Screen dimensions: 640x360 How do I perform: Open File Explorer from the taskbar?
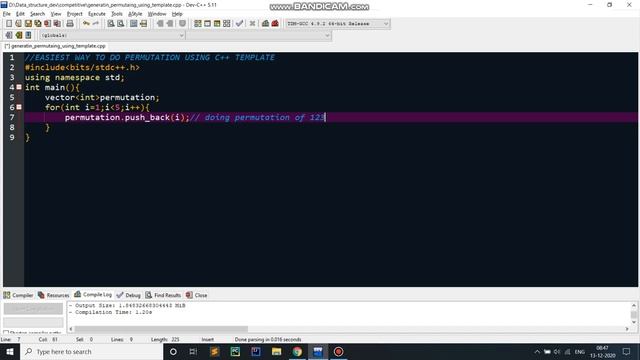[276, 351]
